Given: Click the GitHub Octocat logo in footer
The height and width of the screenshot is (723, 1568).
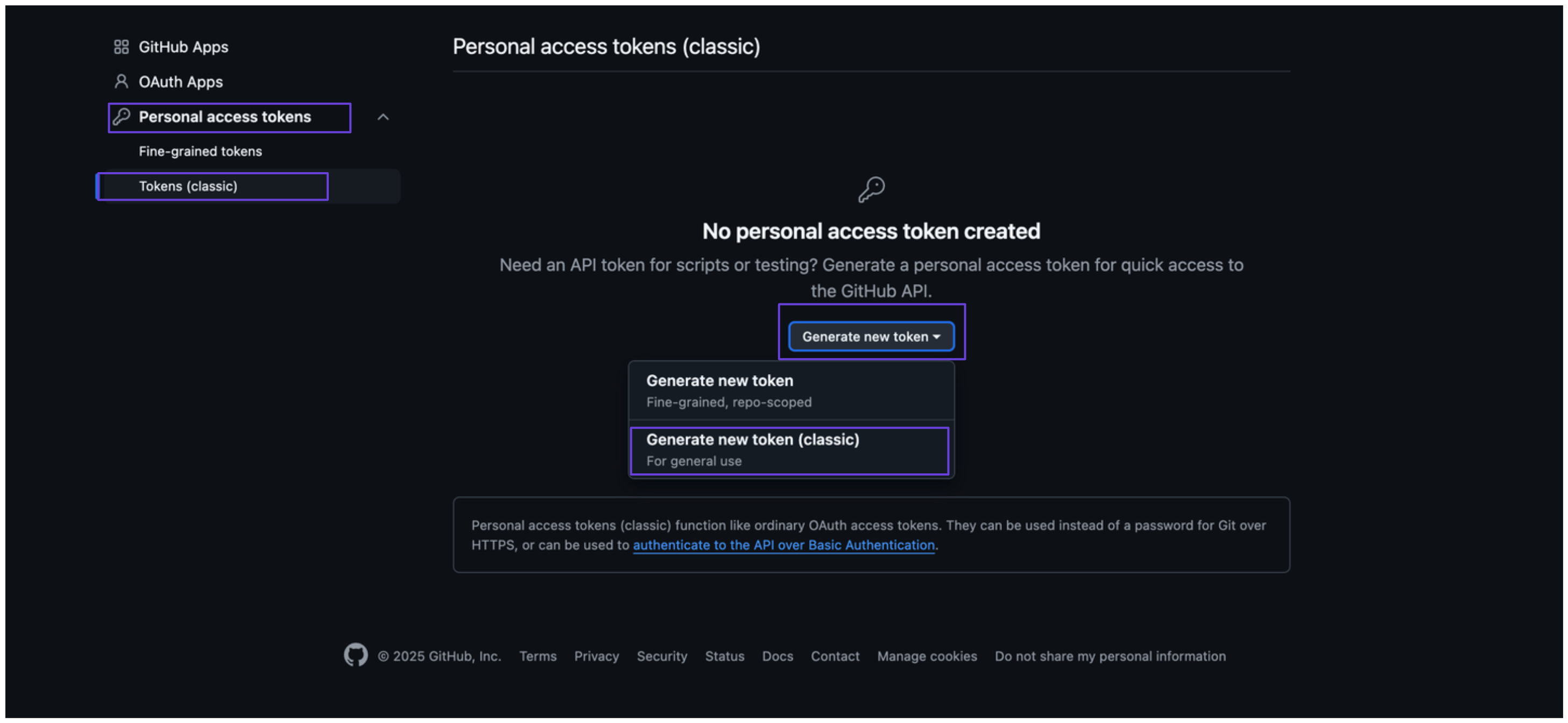Looking at the screenshot, I should [356, 655].
